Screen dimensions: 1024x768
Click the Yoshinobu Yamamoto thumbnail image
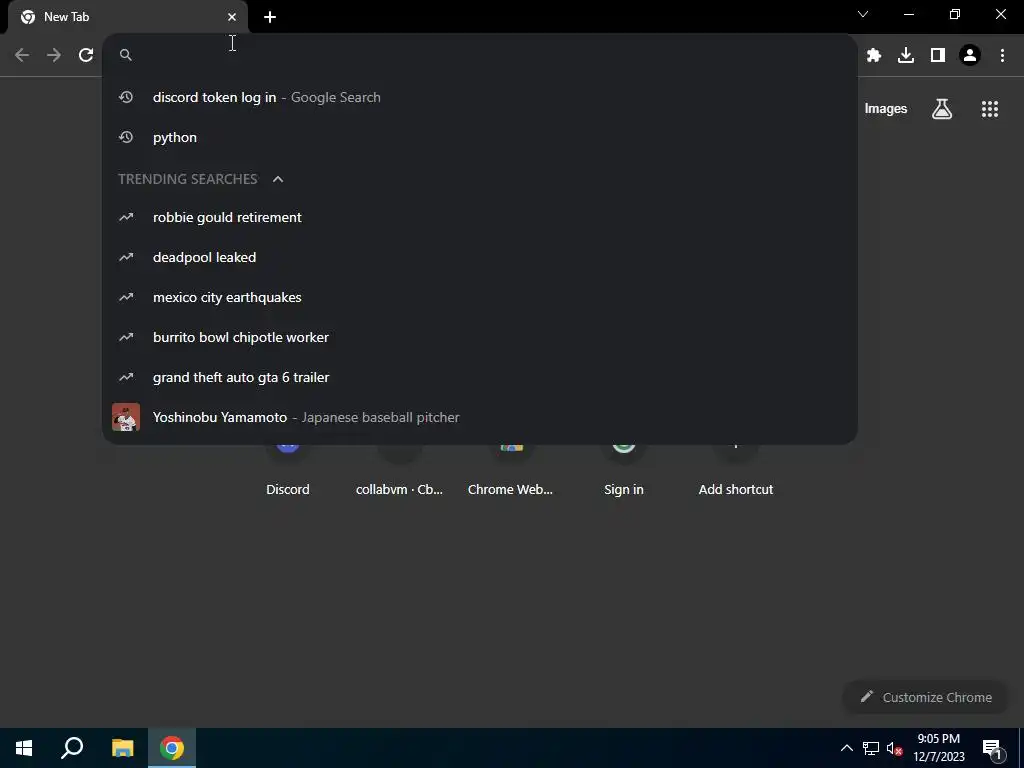(126, 417)
